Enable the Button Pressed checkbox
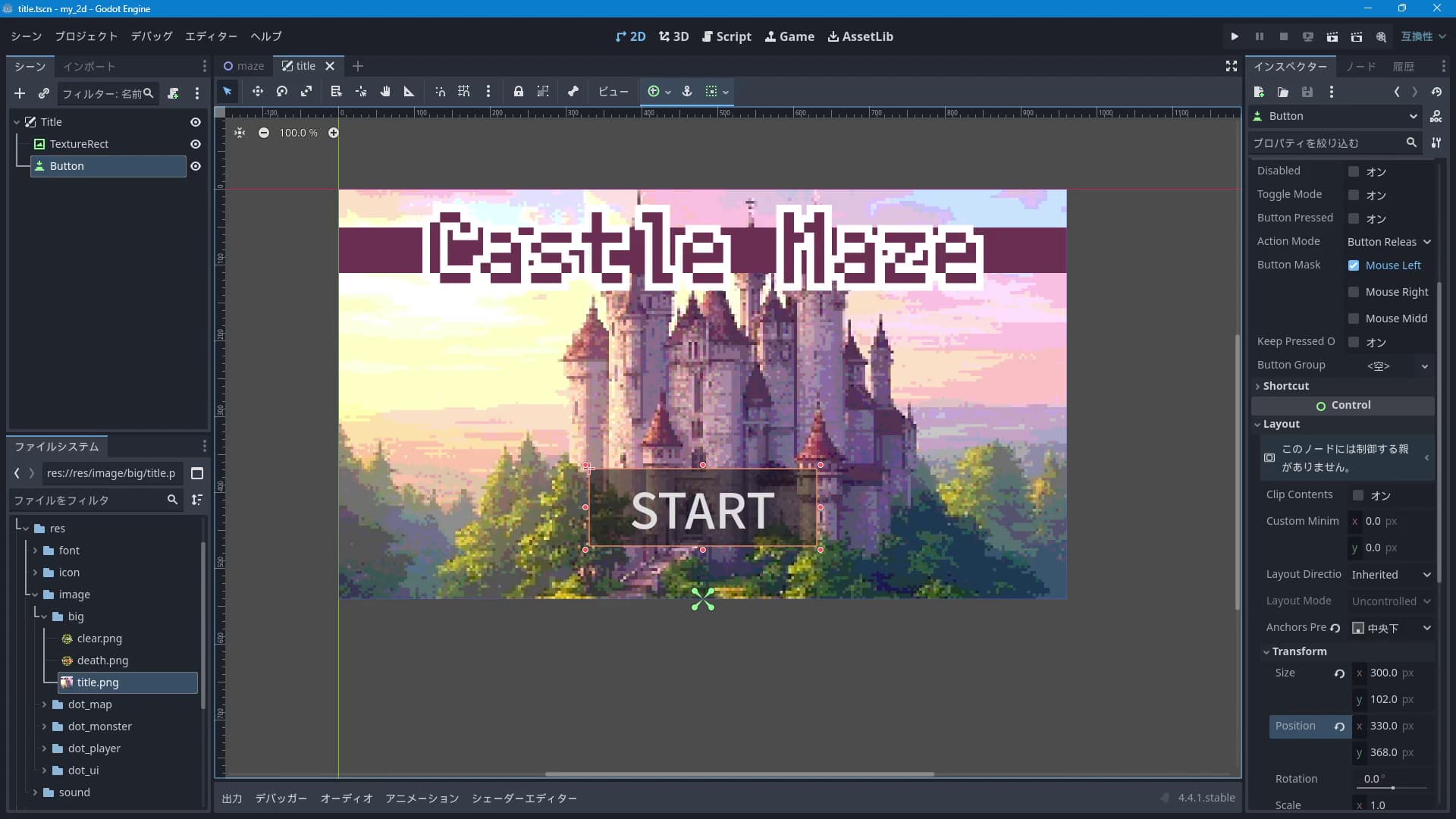 pos(1354,218)
